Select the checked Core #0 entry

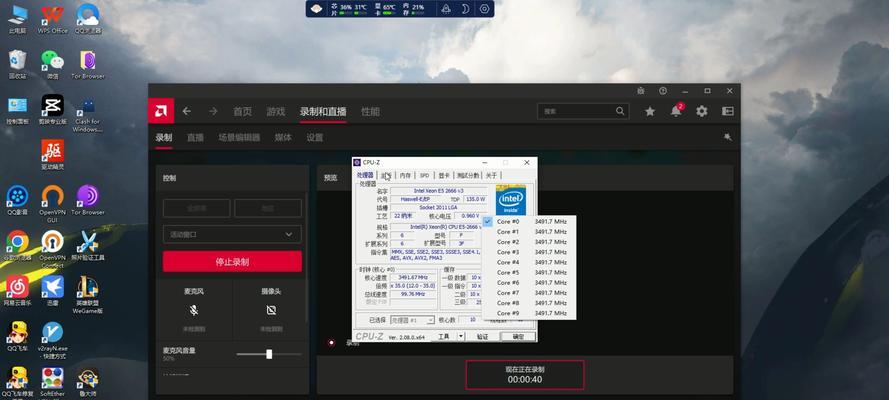coord(529,222)
